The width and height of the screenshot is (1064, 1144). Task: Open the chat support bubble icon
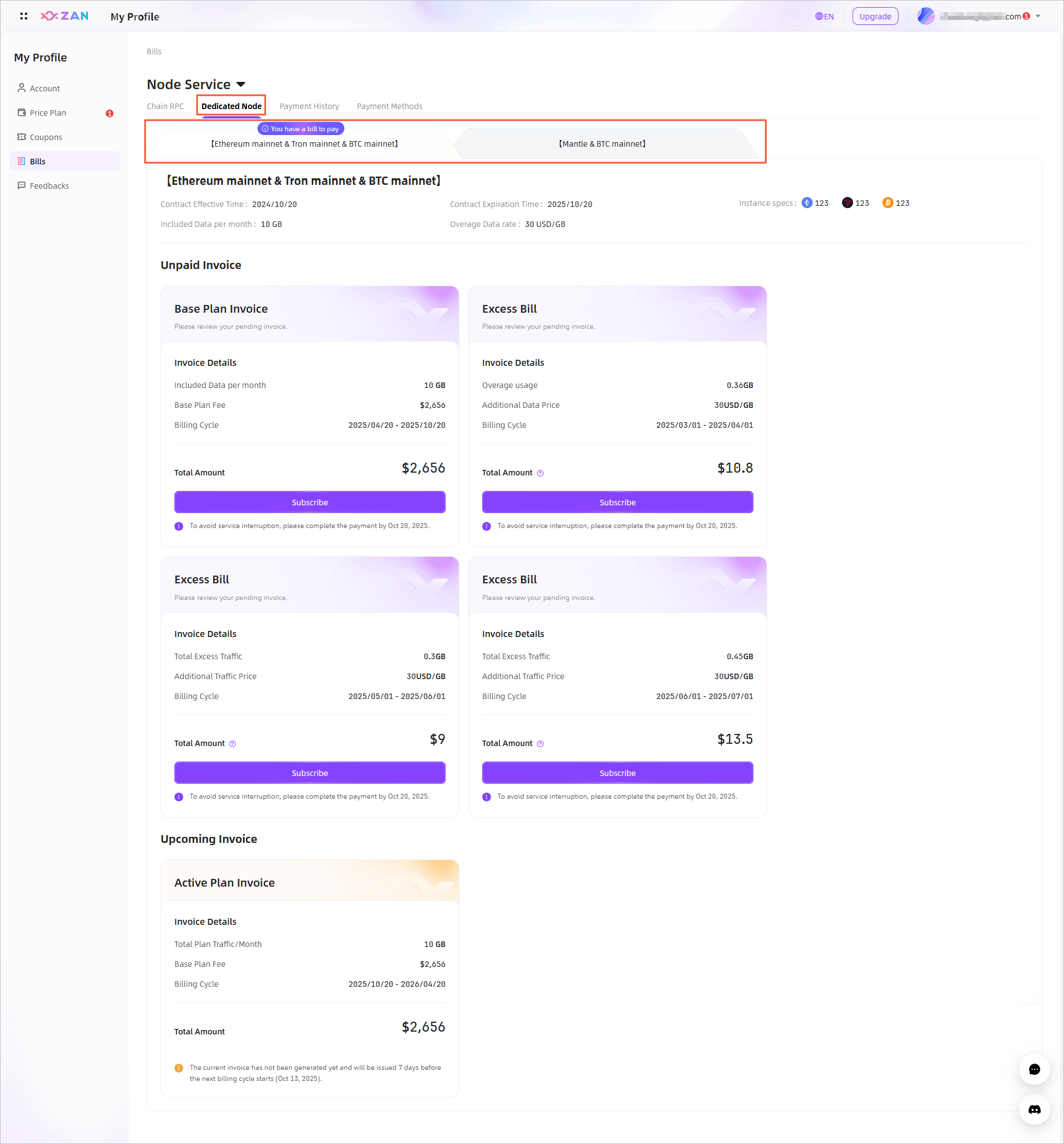point(1034,1069)
